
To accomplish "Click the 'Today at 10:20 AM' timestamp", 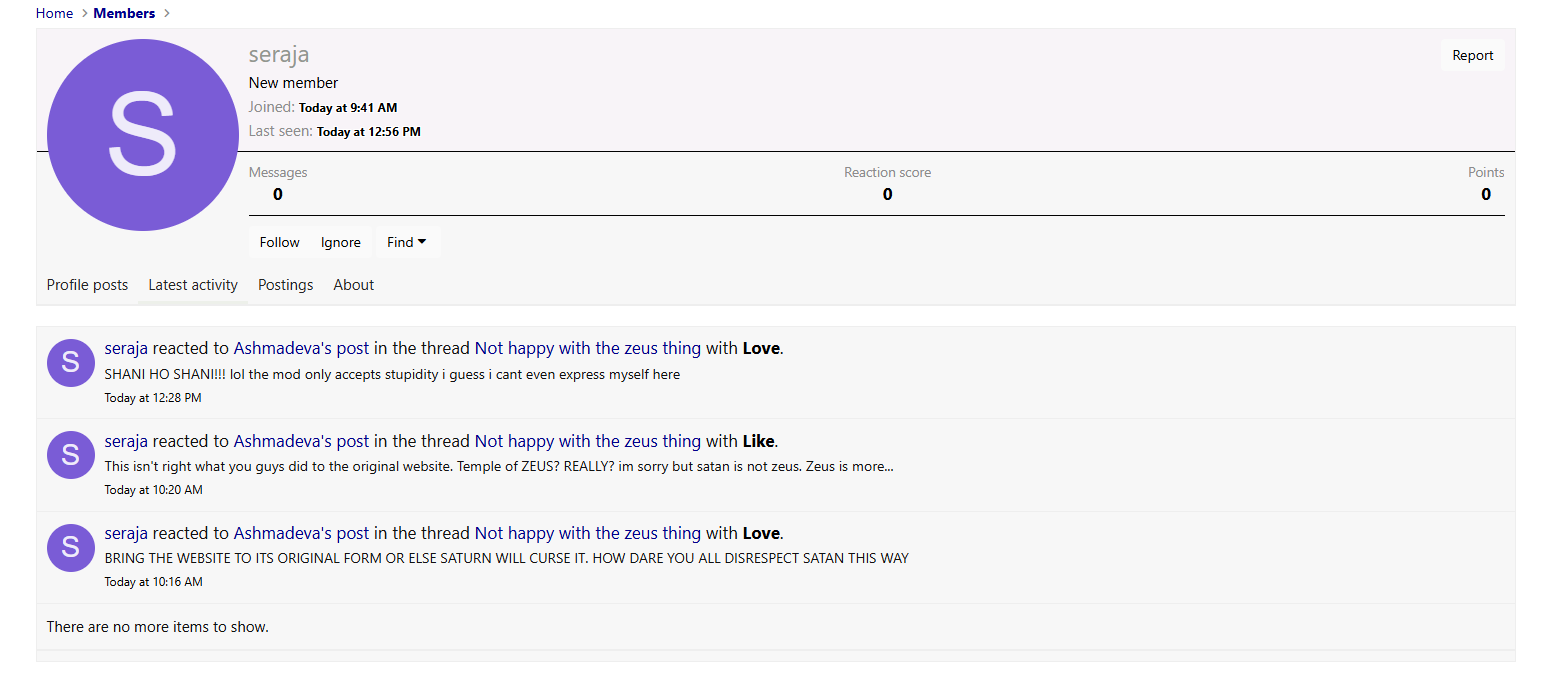I will [x=153, y=490].
